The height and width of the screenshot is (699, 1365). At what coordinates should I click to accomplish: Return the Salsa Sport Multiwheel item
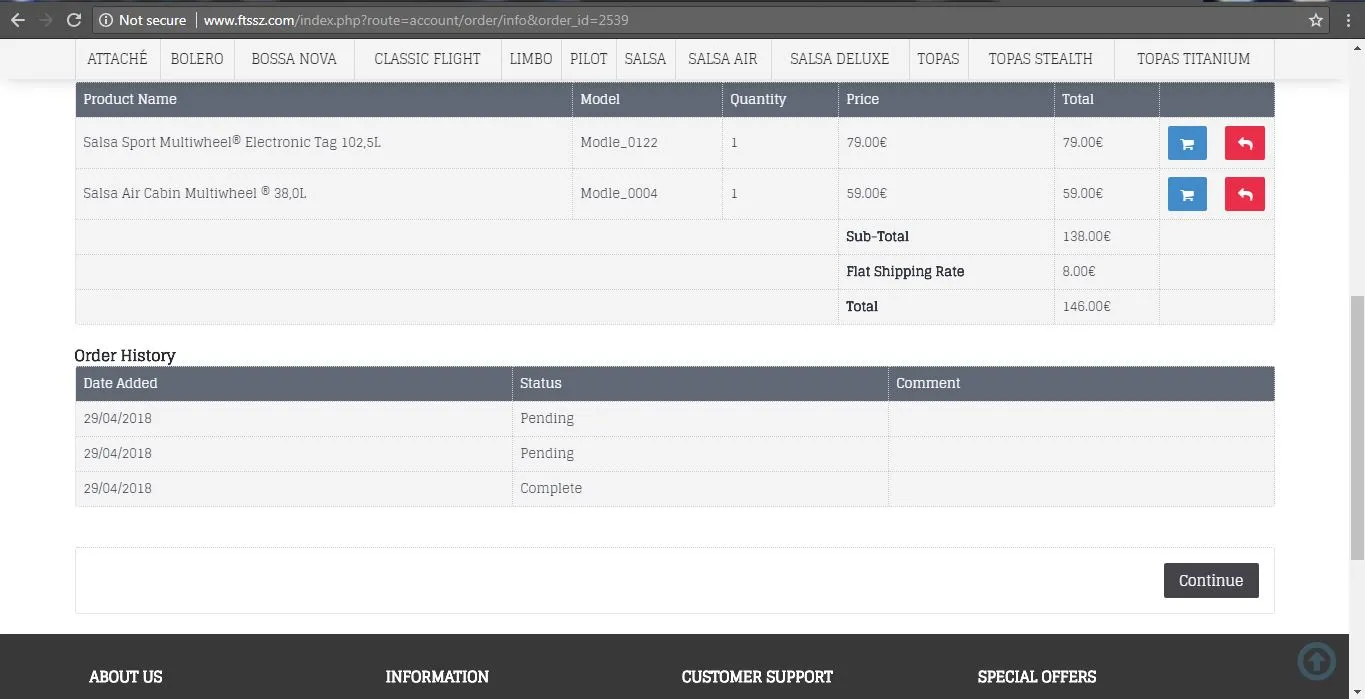pos(1245,143)
